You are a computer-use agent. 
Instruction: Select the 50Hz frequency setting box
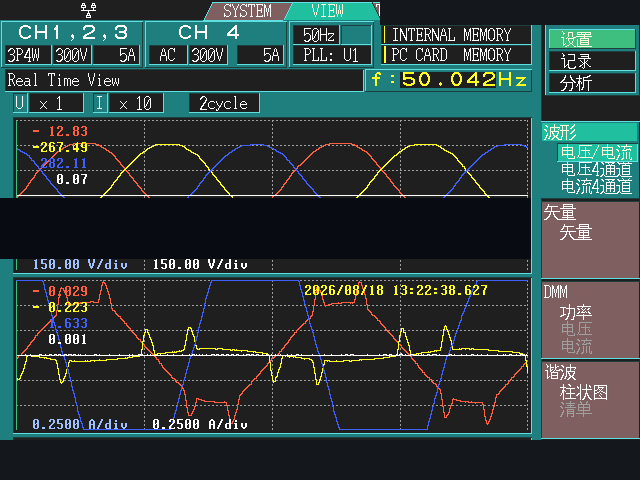pos(318,35)
